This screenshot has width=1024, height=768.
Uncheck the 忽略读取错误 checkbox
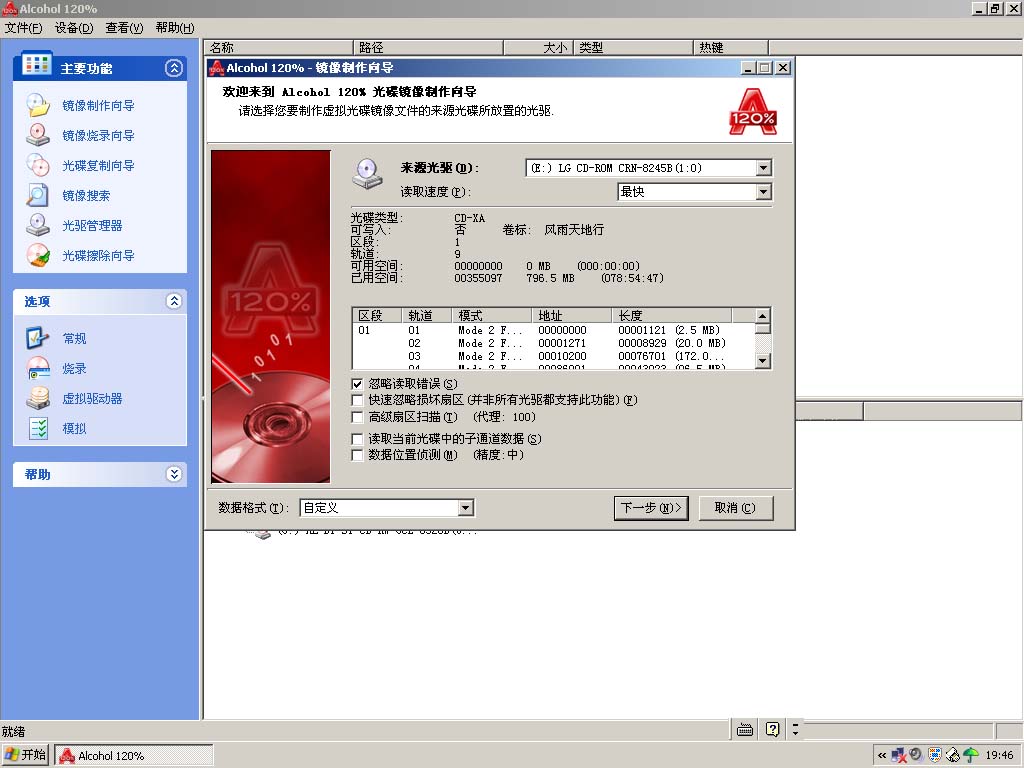pos(358,384)
